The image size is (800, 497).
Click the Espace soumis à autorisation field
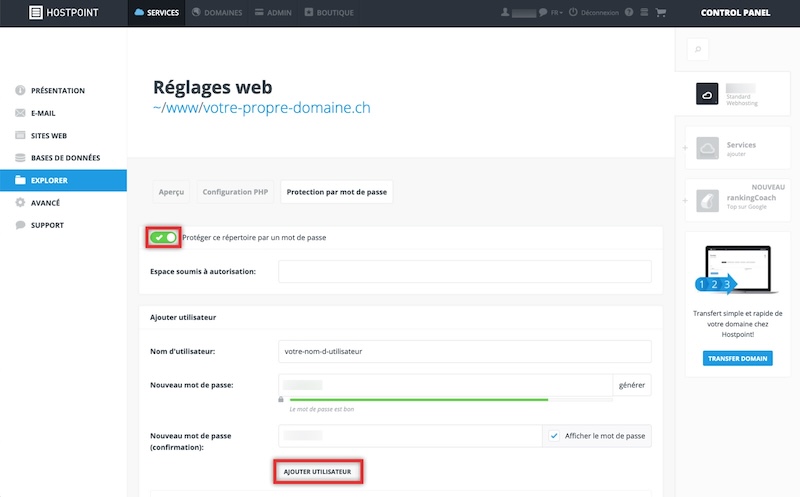click(465, 271)
